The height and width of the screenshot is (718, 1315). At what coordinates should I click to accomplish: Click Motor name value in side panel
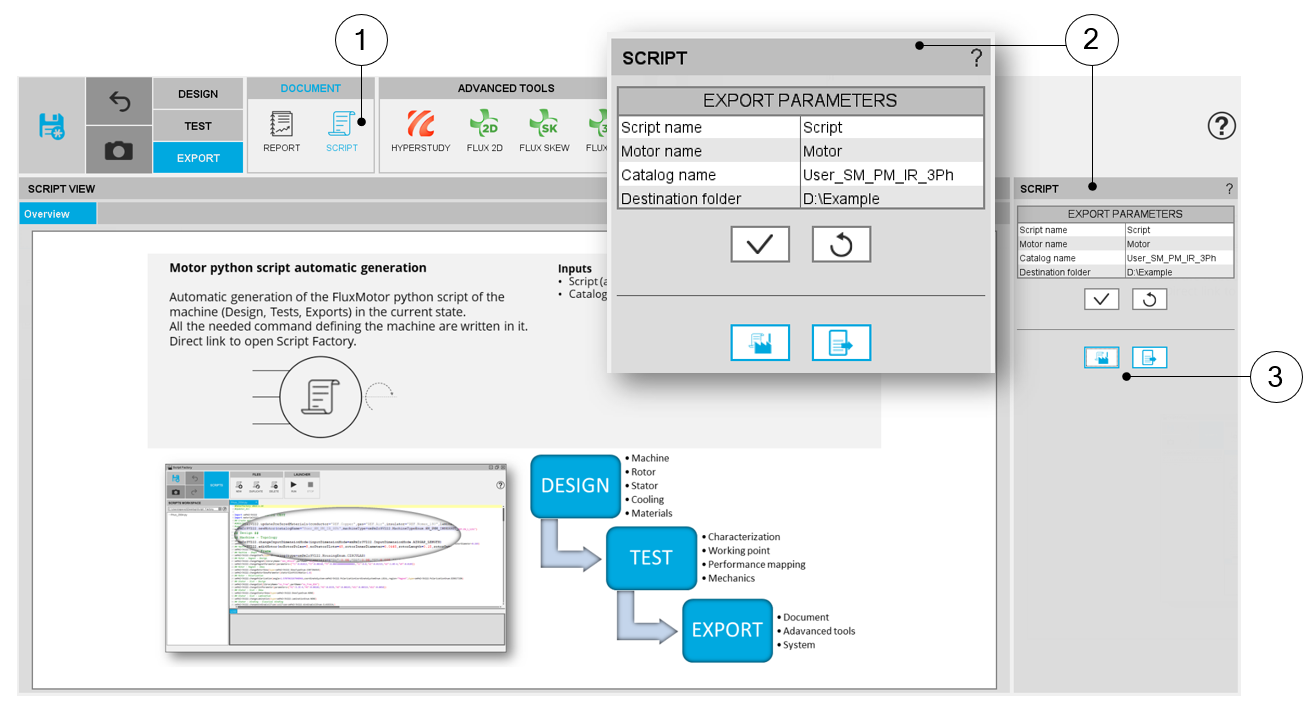[x=1179, y=244]
